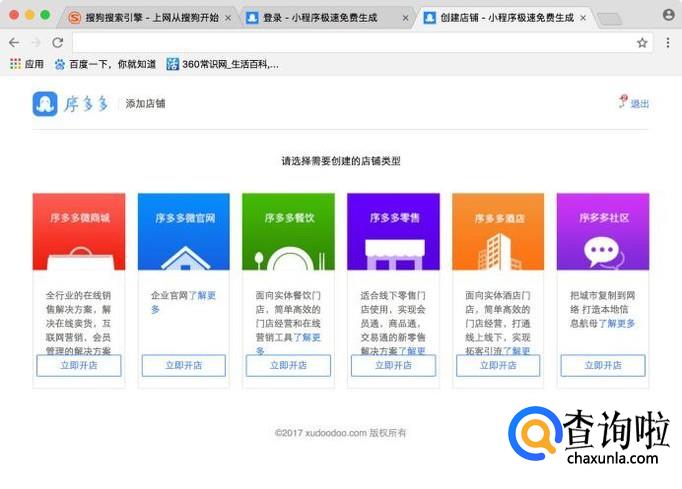
Task: Click the 请选择需要创建的店铺类型 heading
Action: 341,161
